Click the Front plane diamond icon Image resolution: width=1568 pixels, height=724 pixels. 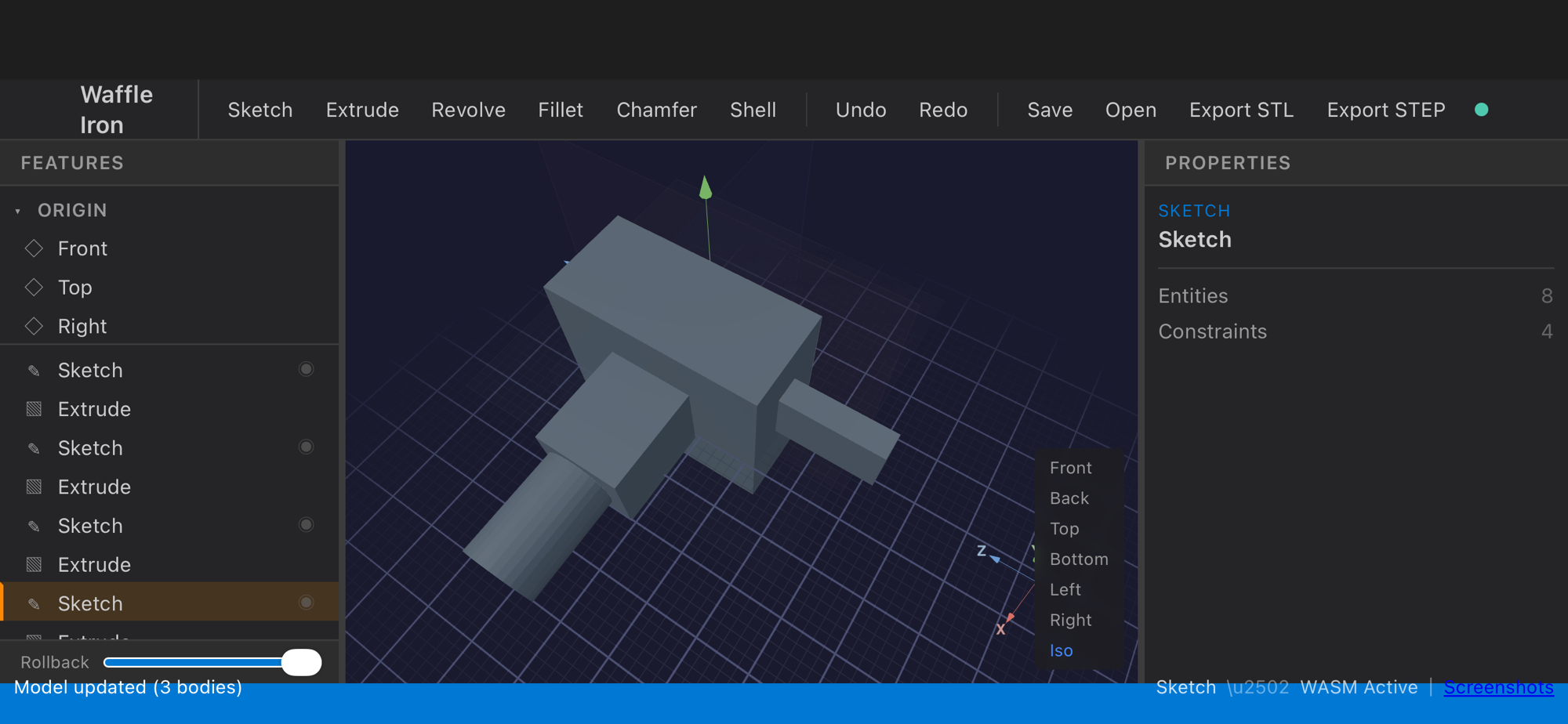tap(34, 248)
